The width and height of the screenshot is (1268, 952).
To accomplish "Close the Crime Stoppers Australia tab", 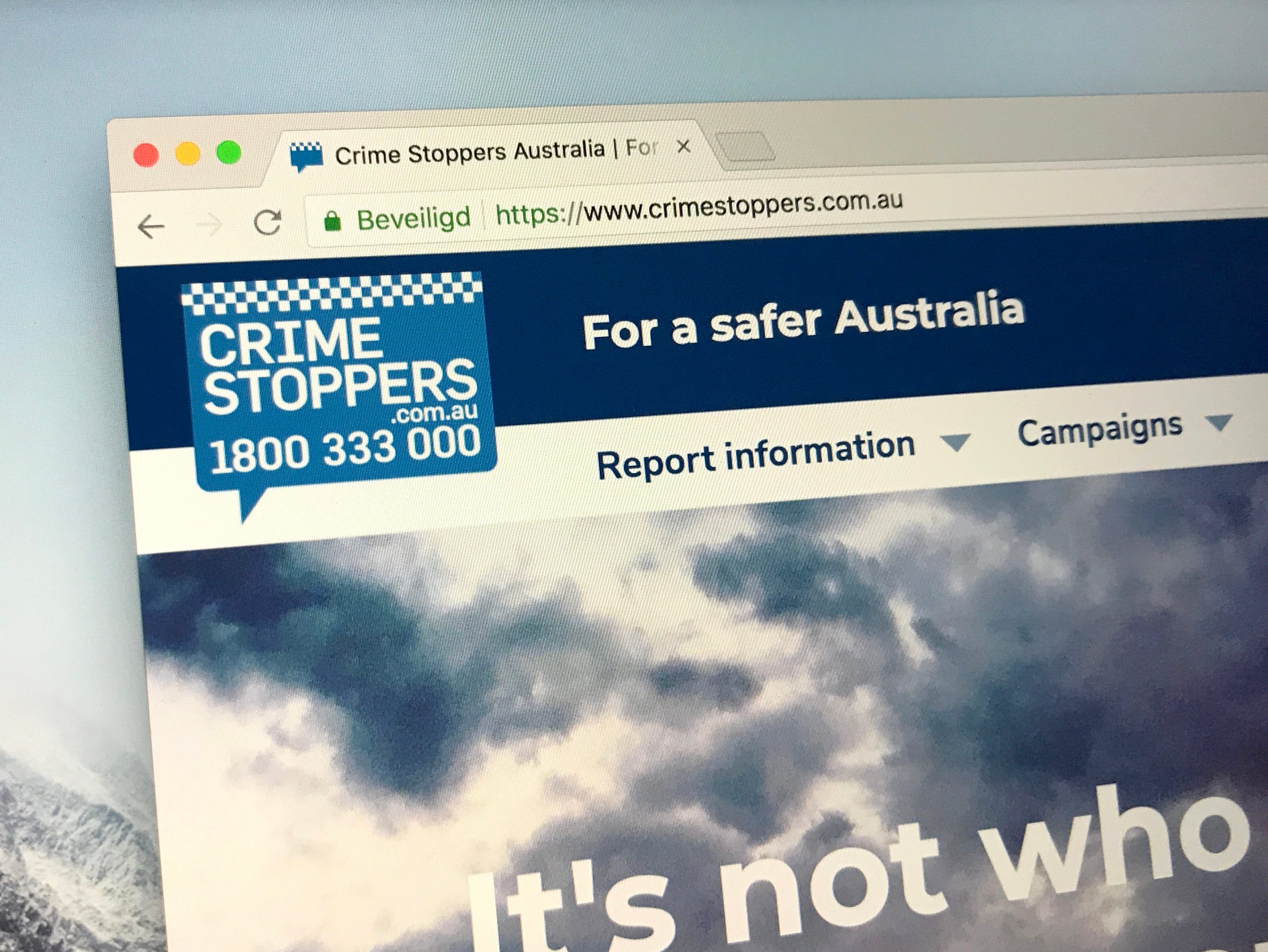I will coord(684,147).
